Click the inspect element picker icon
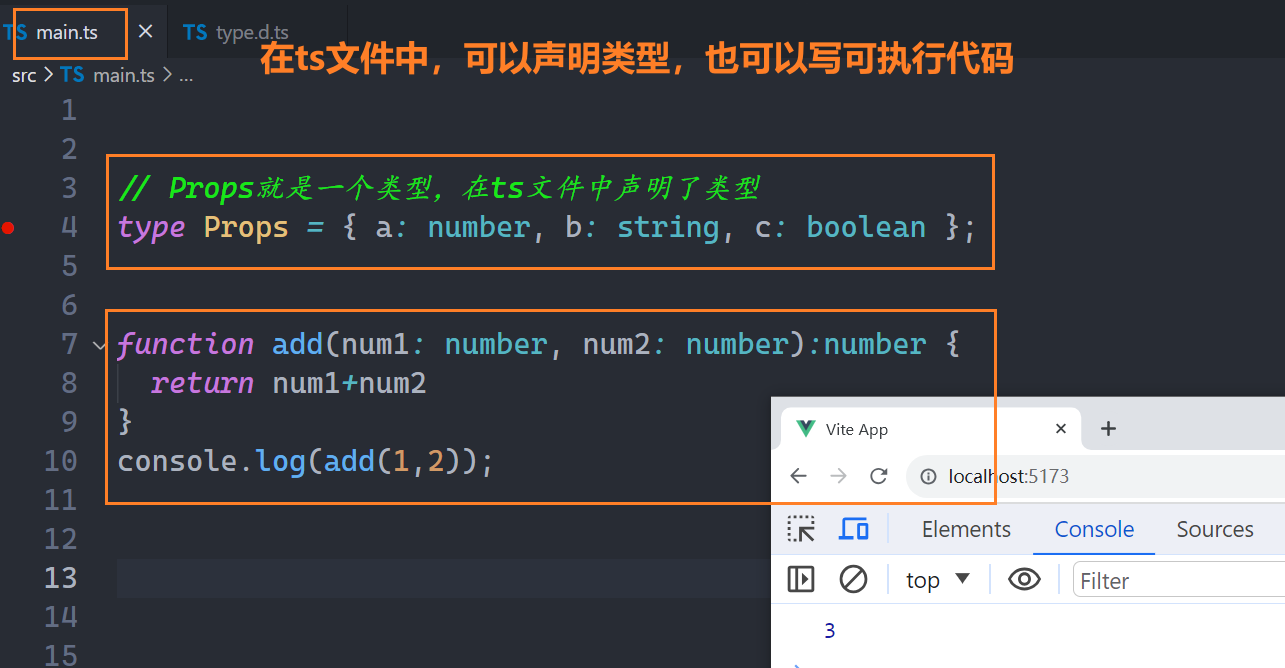 [801, 529]
